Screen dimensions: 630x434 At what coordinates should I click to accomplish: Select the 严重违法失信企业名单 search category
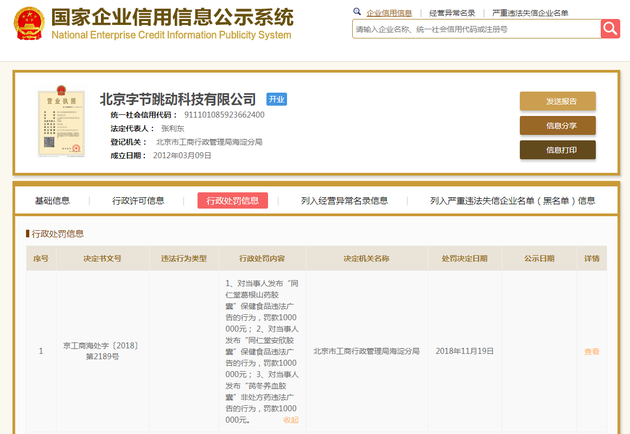pyautogui.click(x=530, y=13)
